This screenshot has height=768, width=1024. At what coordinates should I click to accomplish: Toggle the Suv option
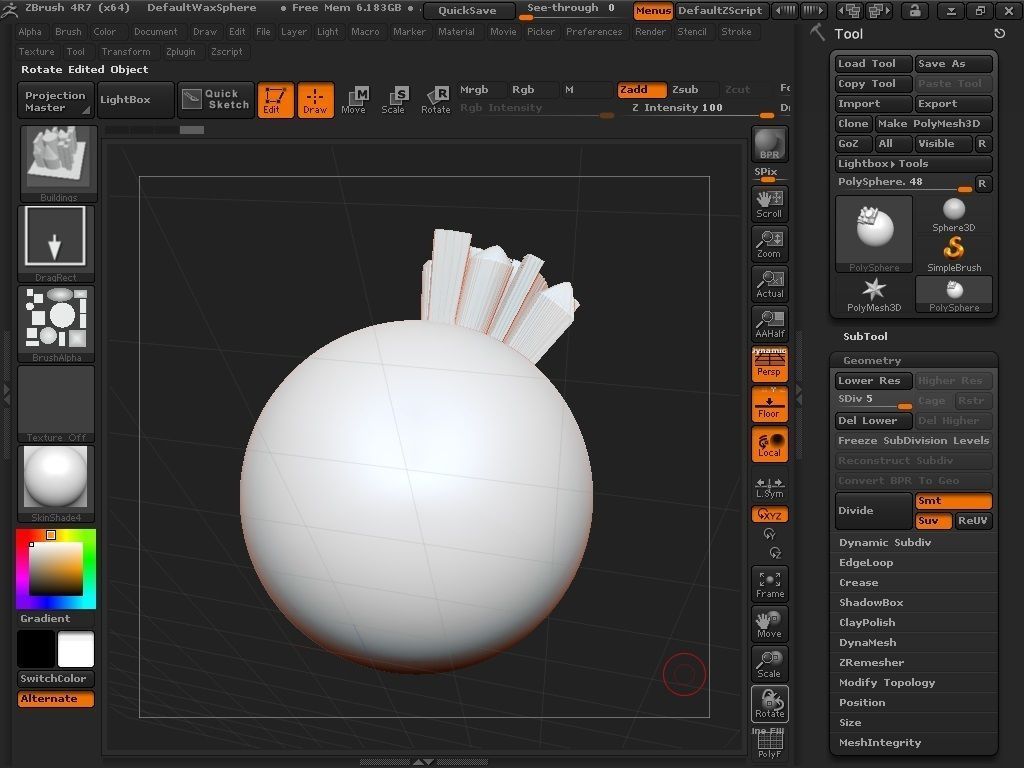[933, 520]
